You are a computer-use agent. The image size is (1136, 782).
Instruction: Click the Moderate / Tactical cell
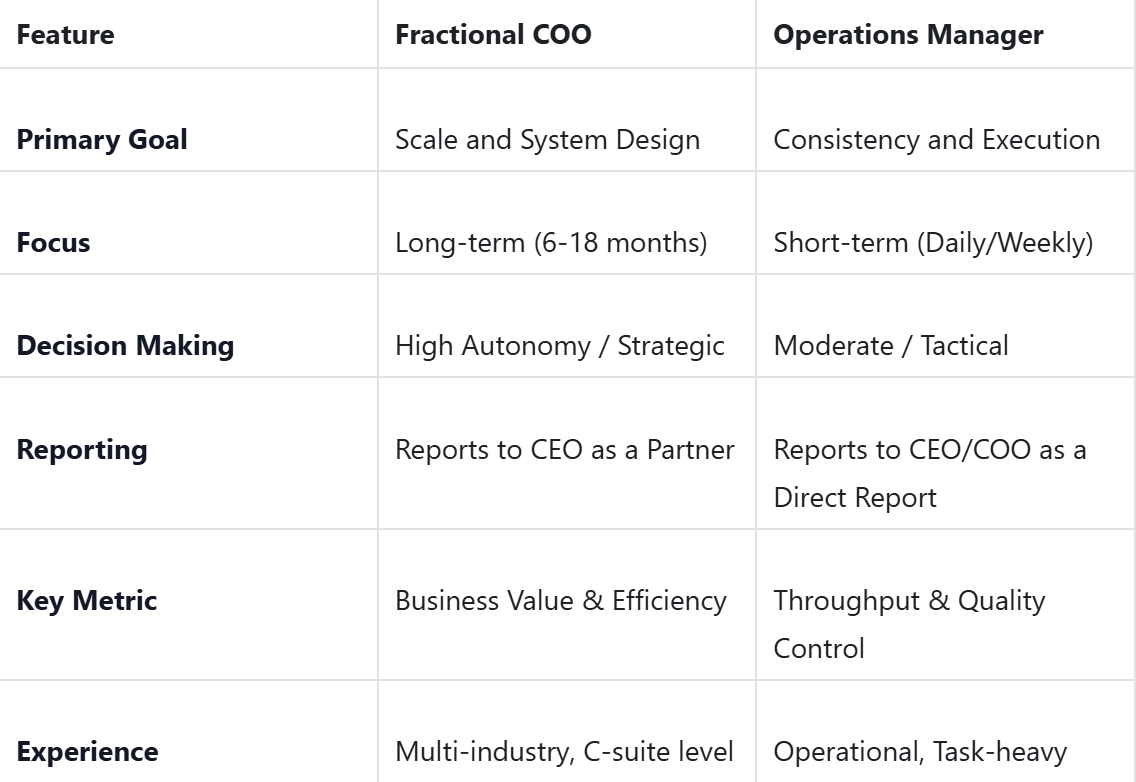click(x=890, y=346)
